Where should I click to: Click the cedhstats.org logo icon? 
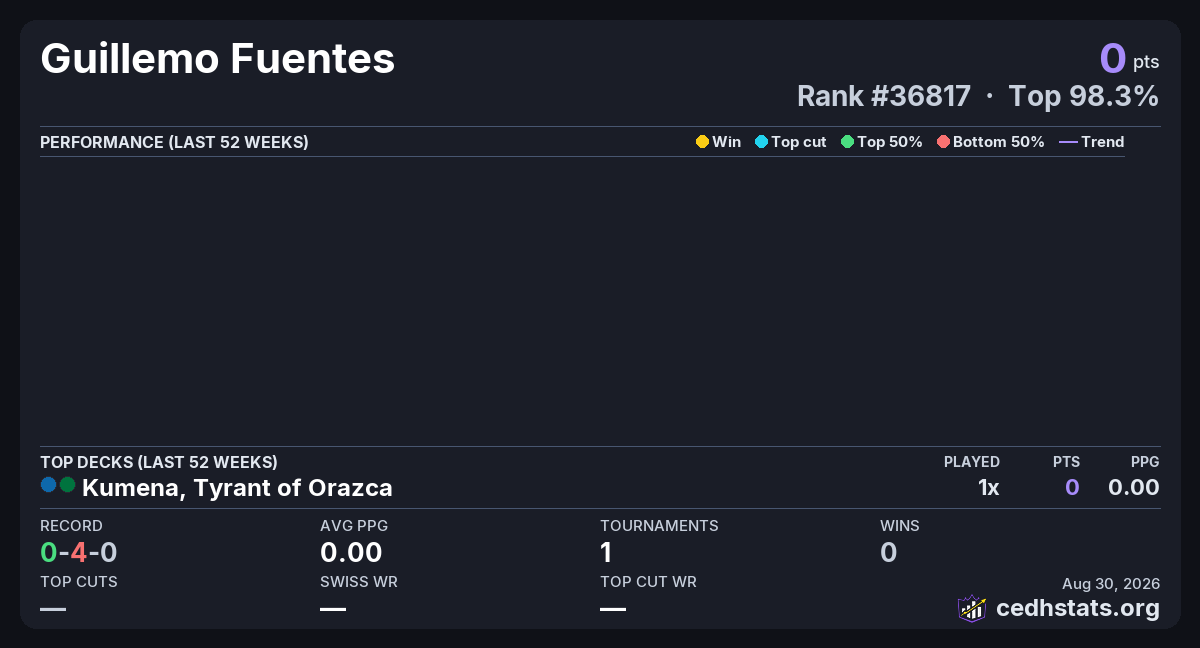pyautogui.click(x=972, y=608)
